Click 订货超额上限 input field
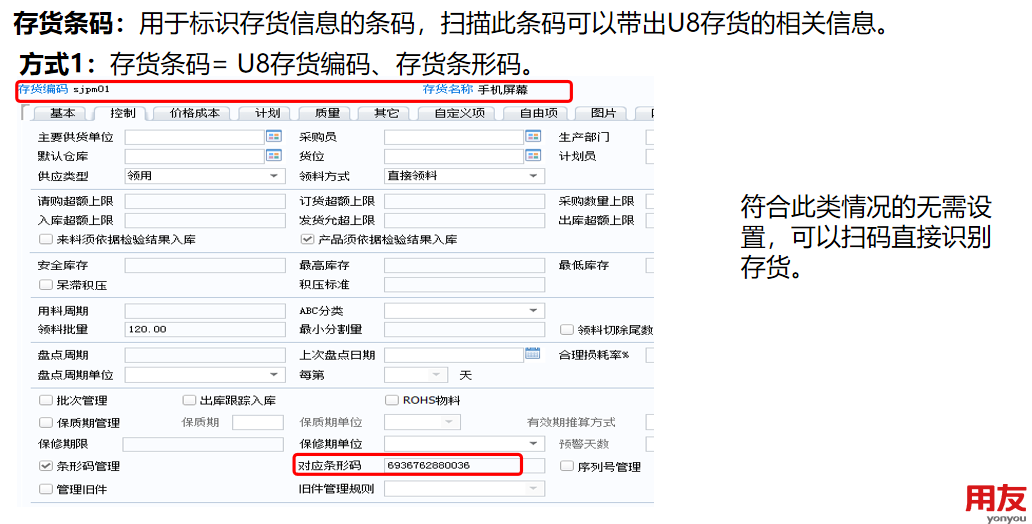The image size is (1032, 524). [465, 201]
